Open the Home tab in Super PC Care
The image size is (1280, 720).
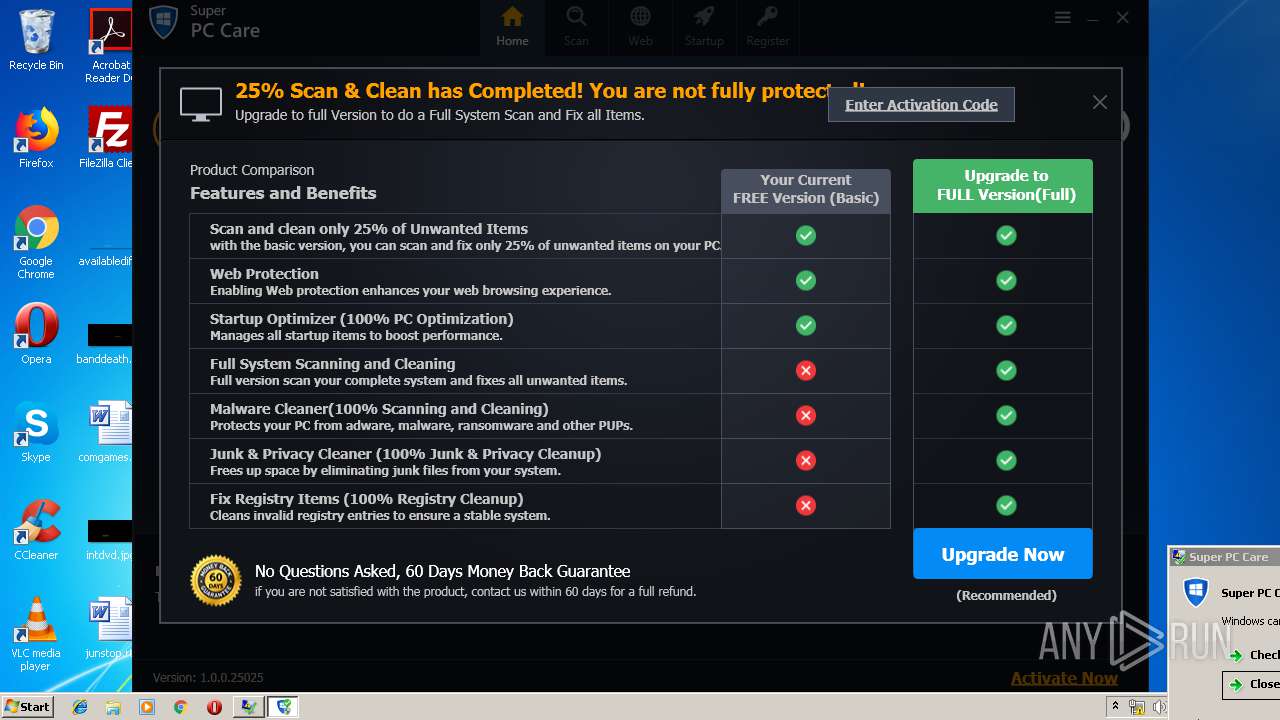512,27
